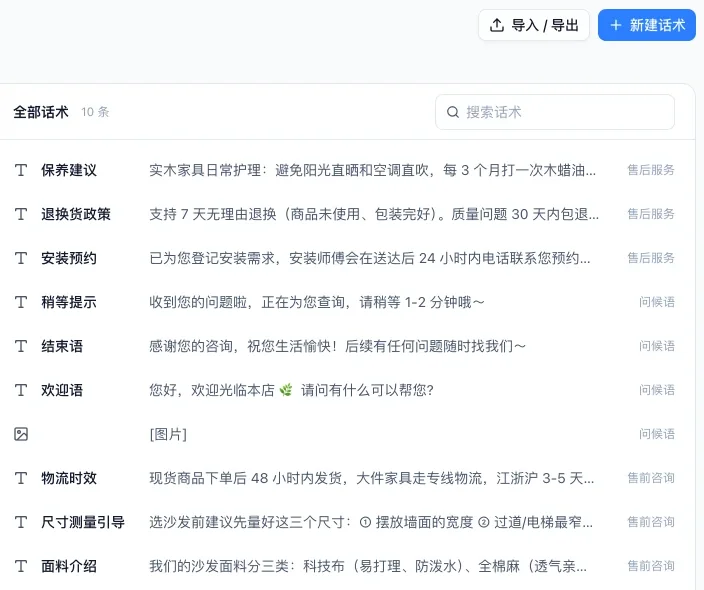Click the 实木家具日常护理 content preview

373,170
